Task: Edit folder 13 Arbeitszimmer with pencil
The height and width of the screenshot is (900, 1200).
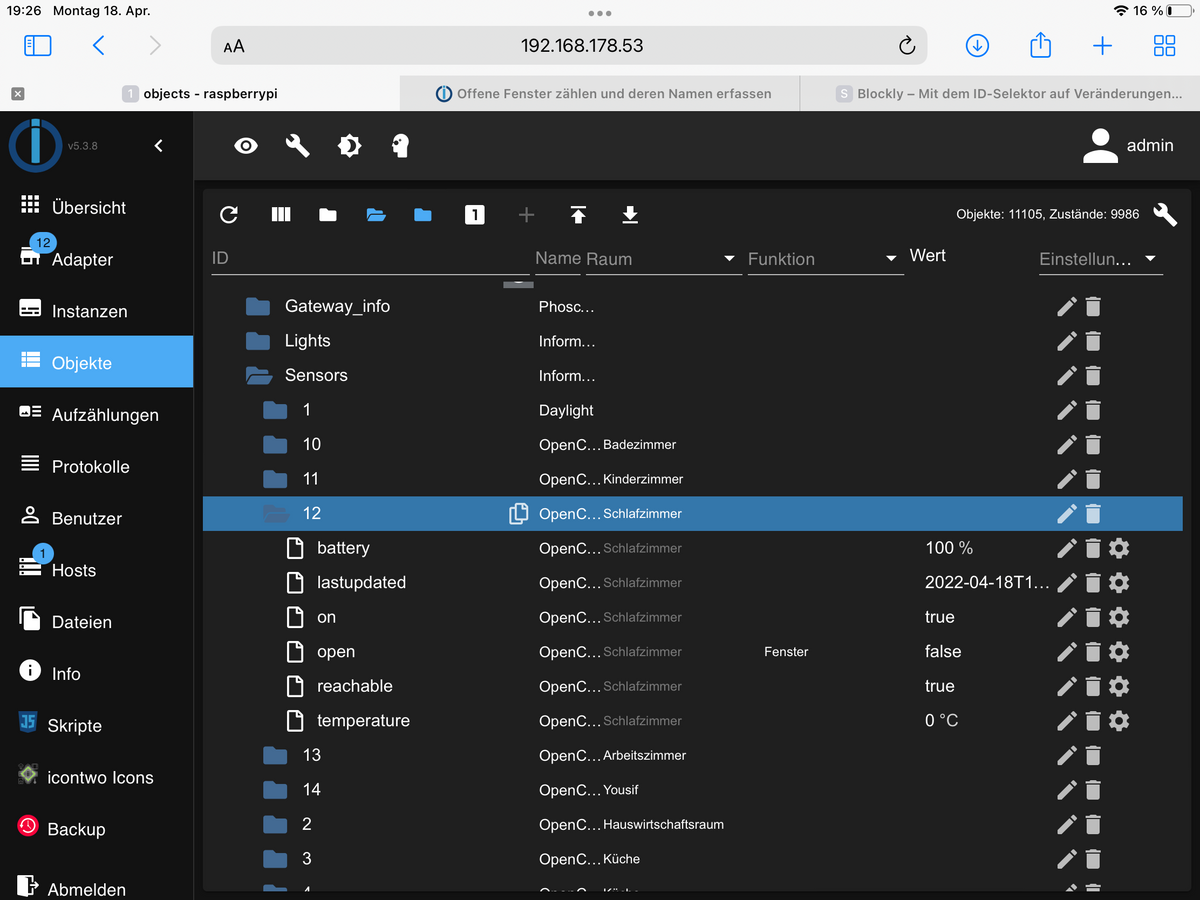Action: point(1067,755)
